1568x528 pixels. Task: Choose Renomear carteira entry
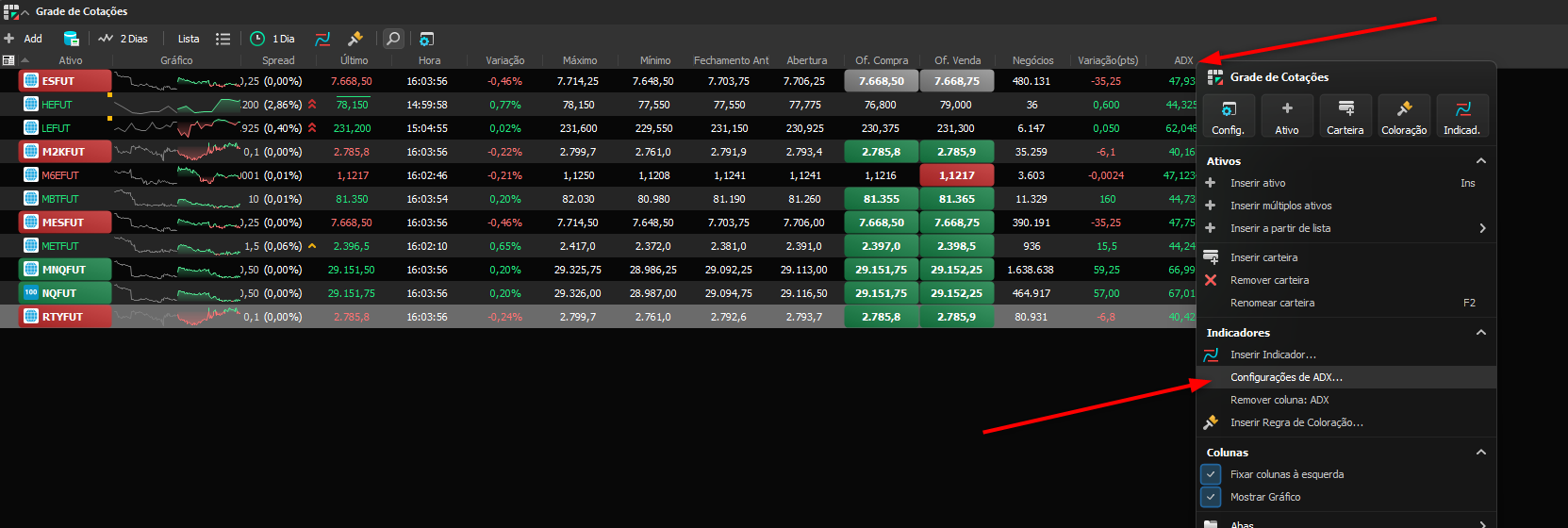1346,303
